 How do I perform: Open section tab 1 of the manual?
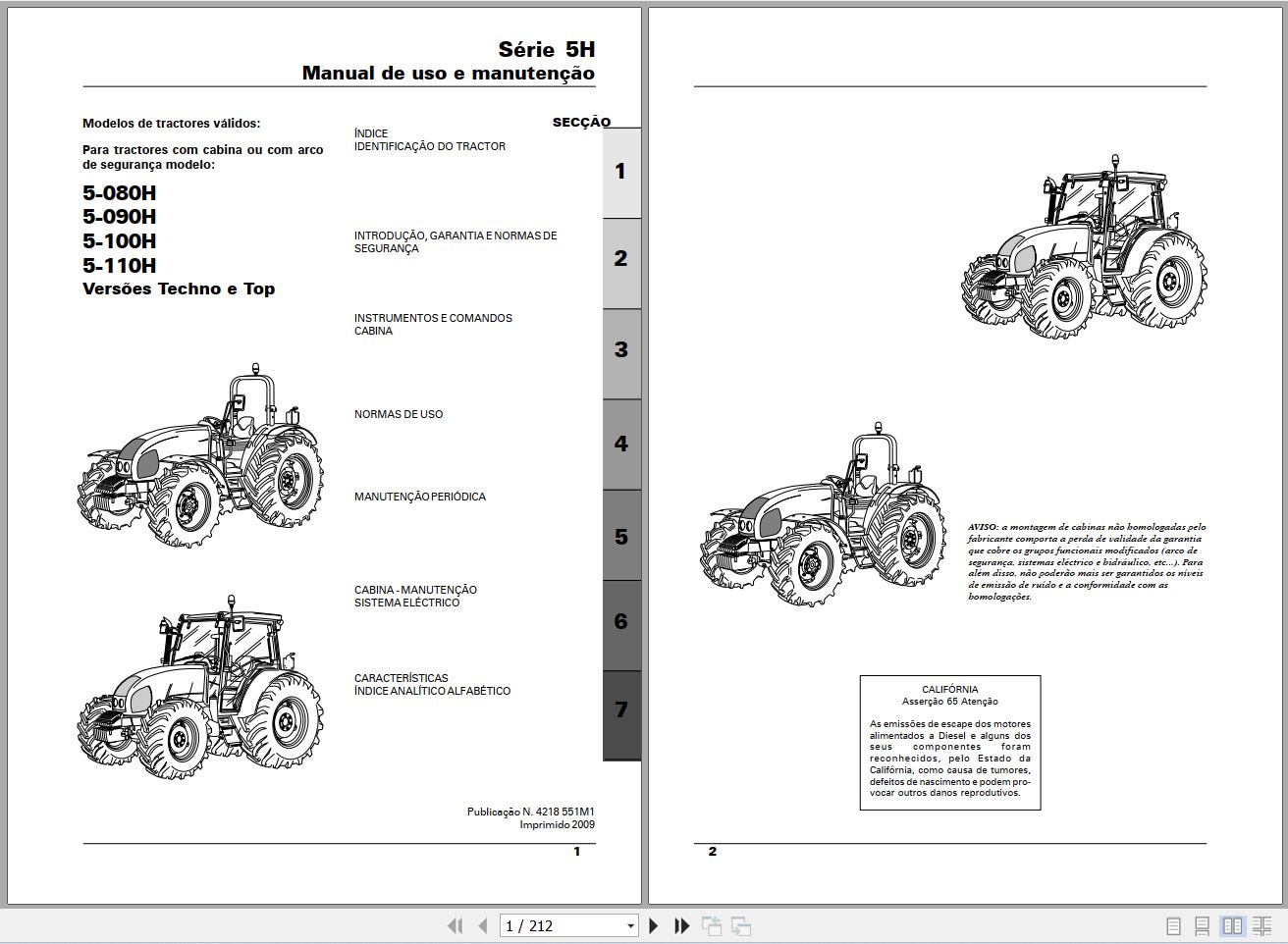(x=620, y=172)
